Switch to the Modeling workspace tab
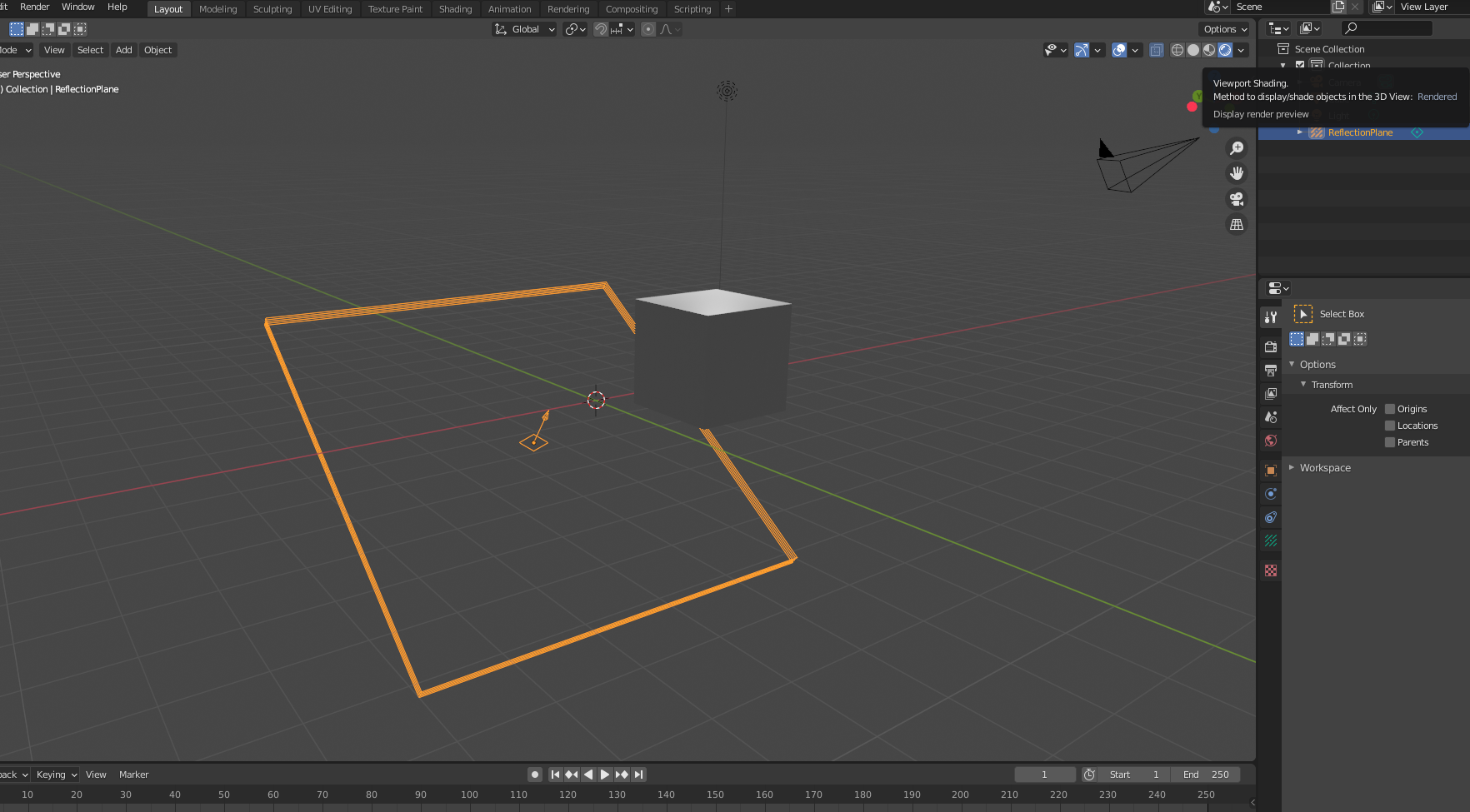The height and width of the screenshot is (812, 1470). [217, 9]
